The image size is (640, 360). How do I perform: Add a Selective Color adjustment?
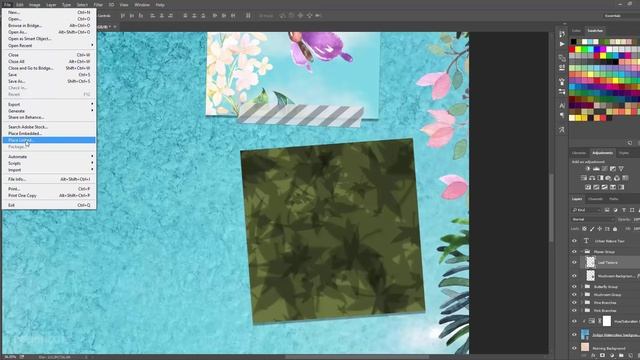613,187
